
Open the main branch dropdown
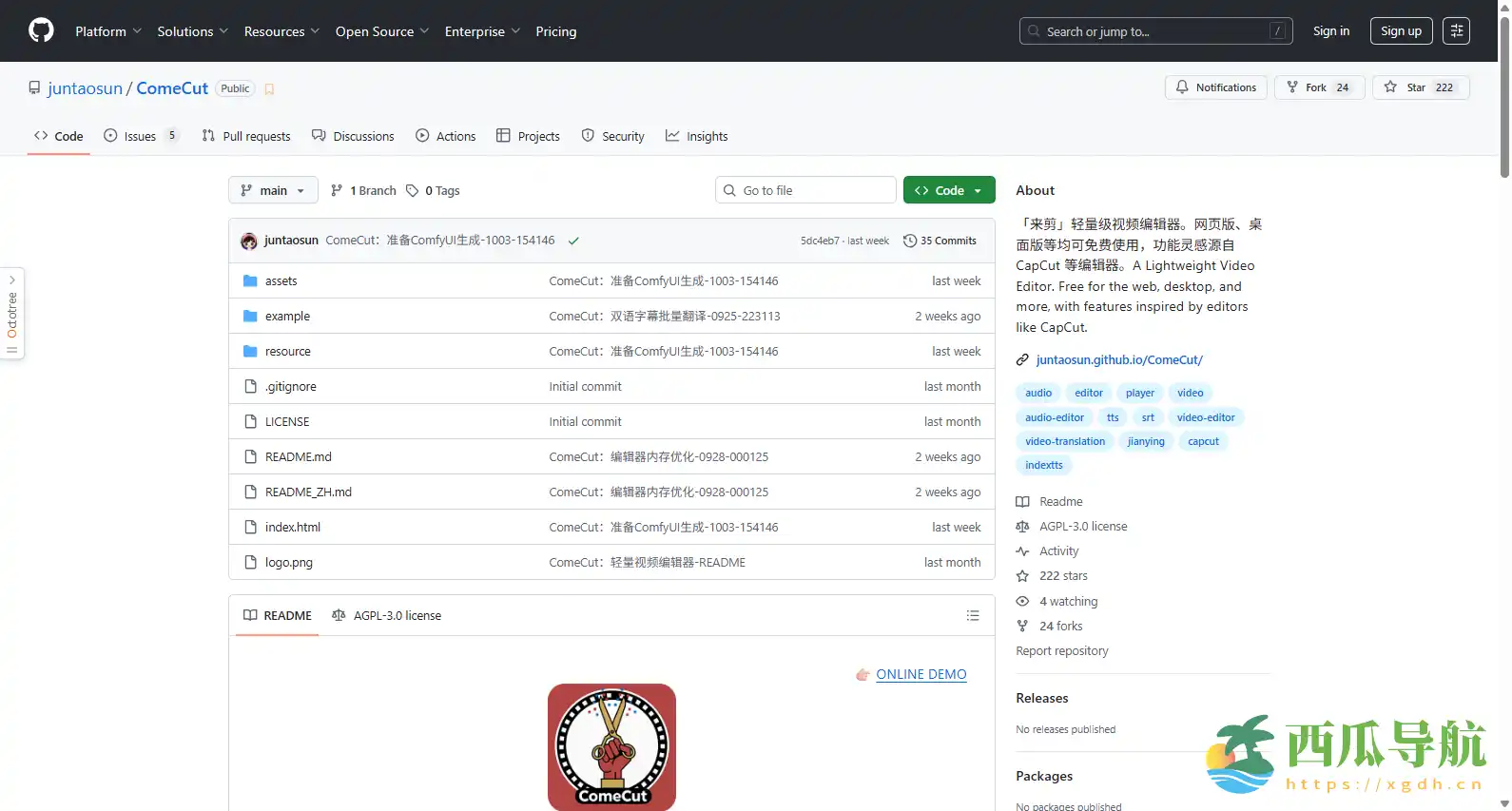[273, 191]
